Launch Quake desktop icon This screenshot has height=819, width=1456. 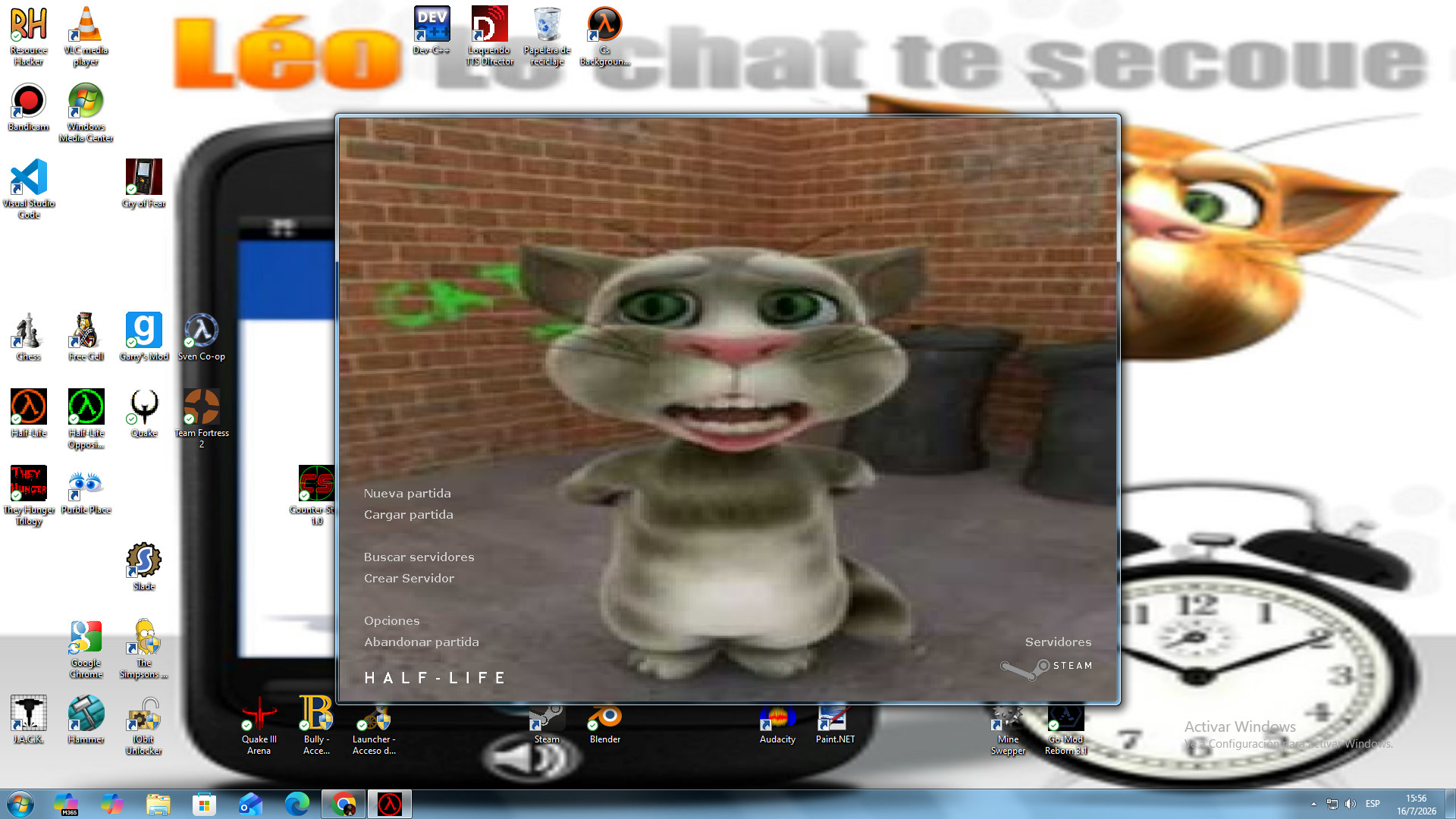pyautogui.click(x=143, y=413)
